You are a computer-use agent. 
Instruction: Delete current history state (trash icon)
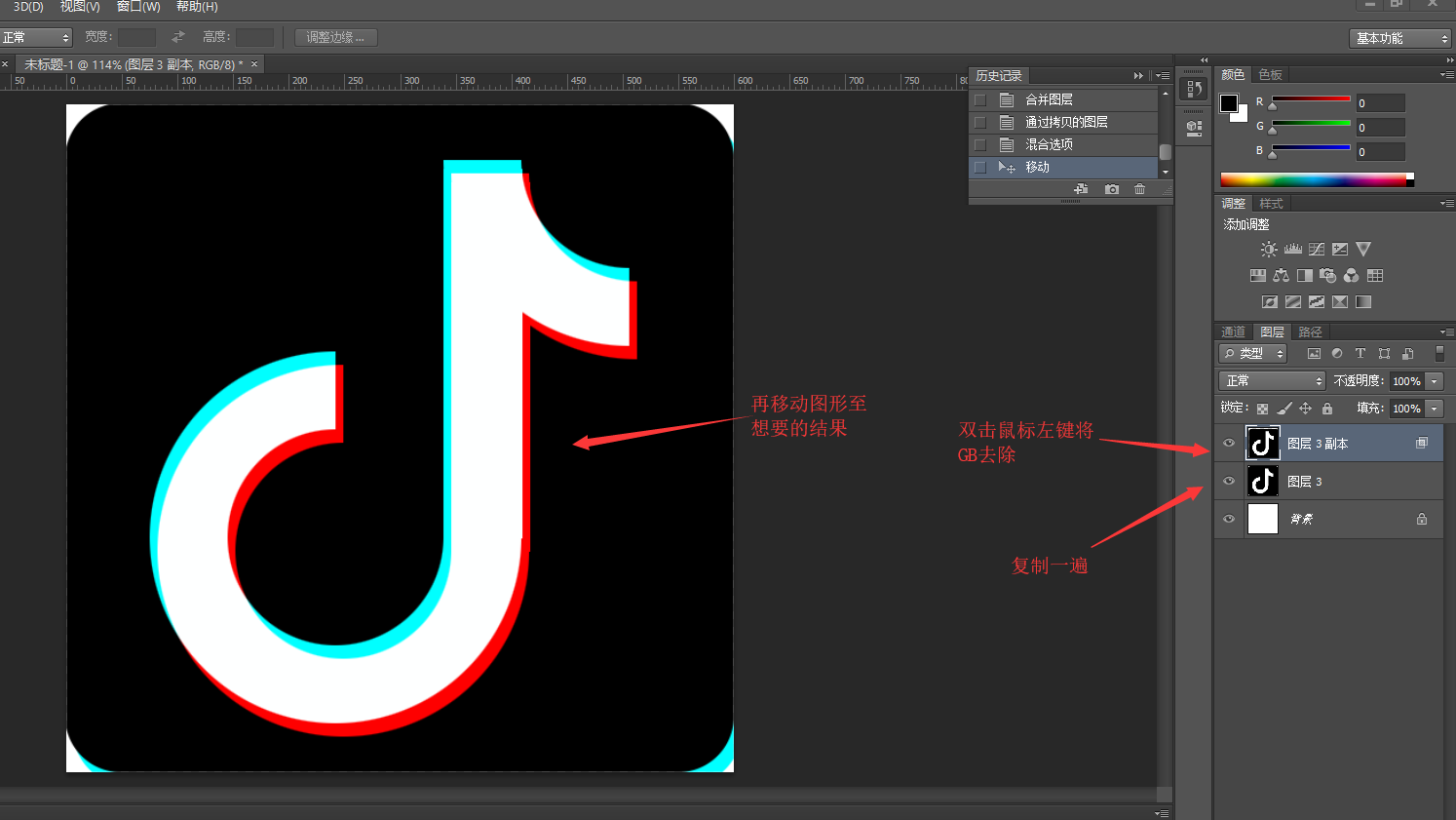[1140, 189]
